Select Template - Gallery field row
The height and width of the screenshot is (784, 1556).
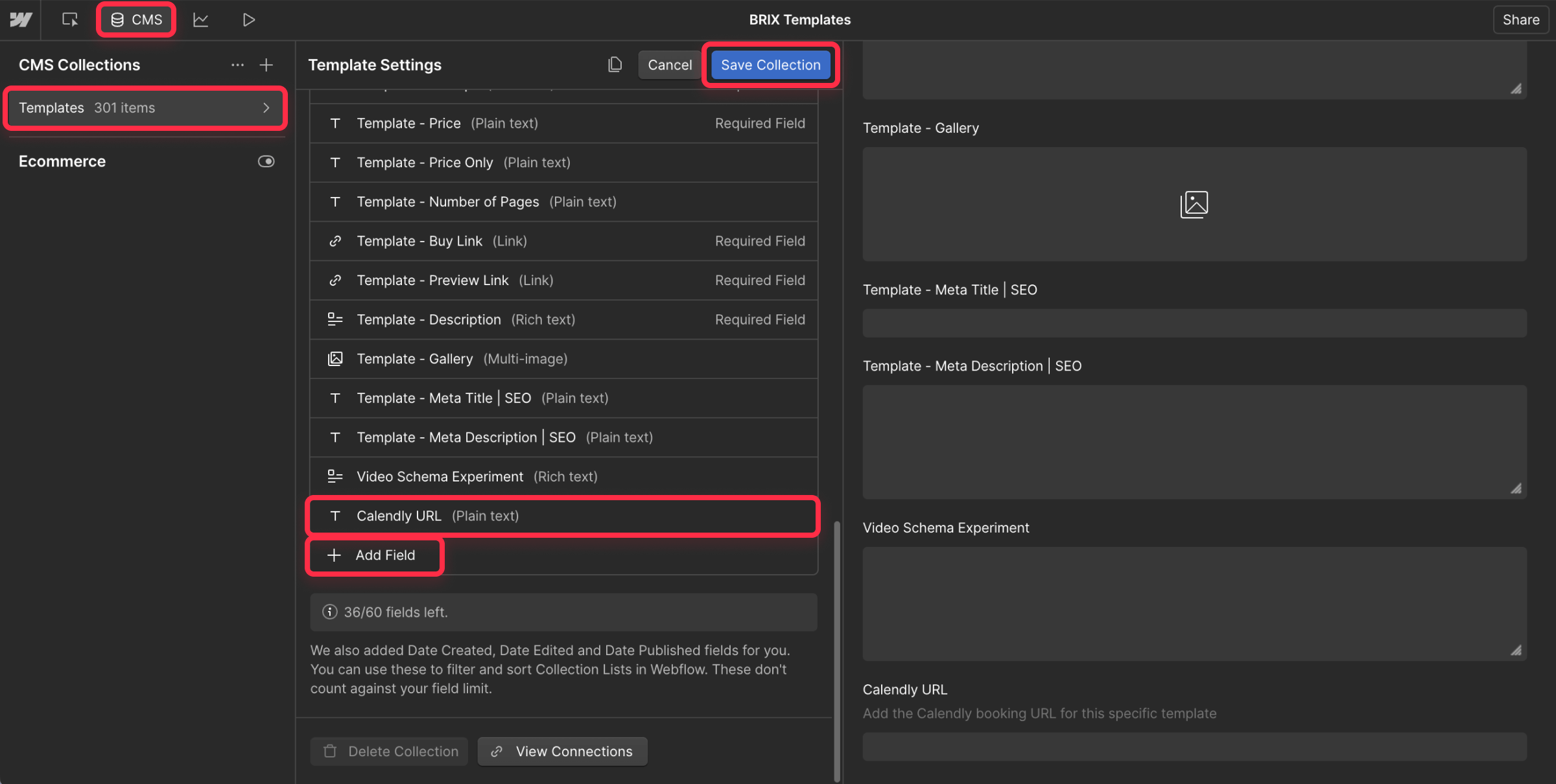point(563,359)
